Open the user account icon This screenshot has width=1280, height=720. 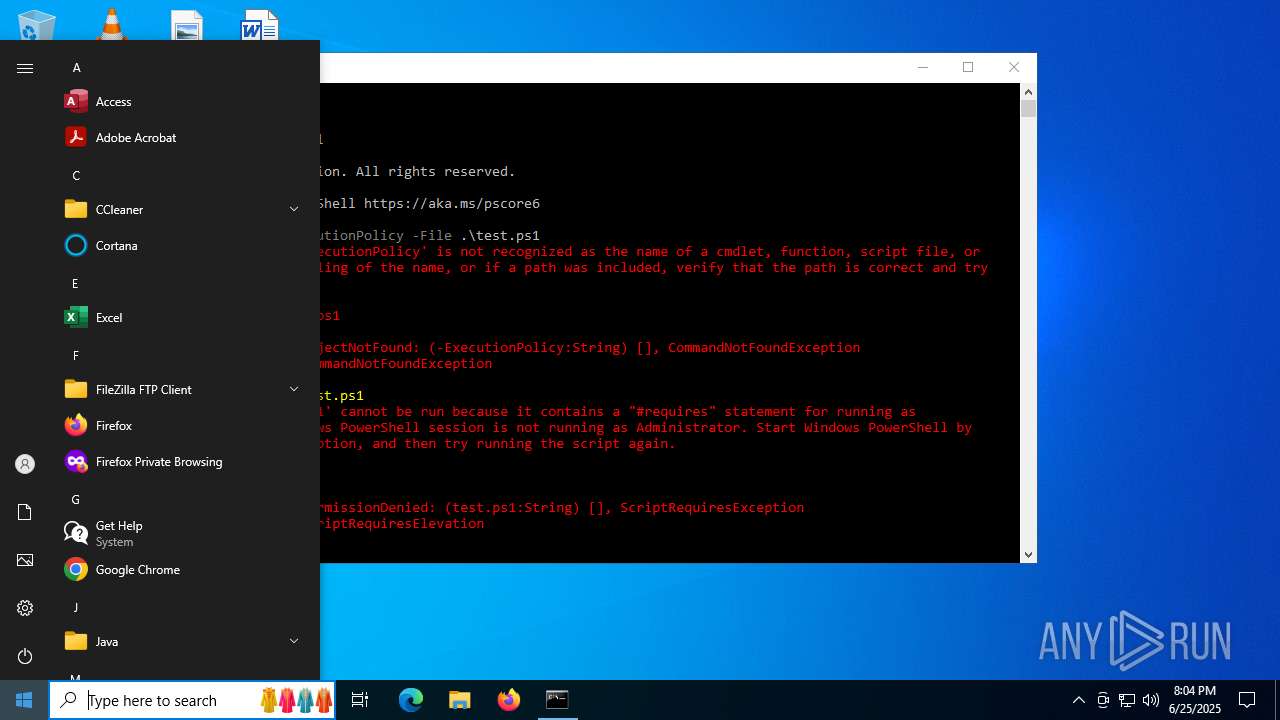[x=25, y=464]
